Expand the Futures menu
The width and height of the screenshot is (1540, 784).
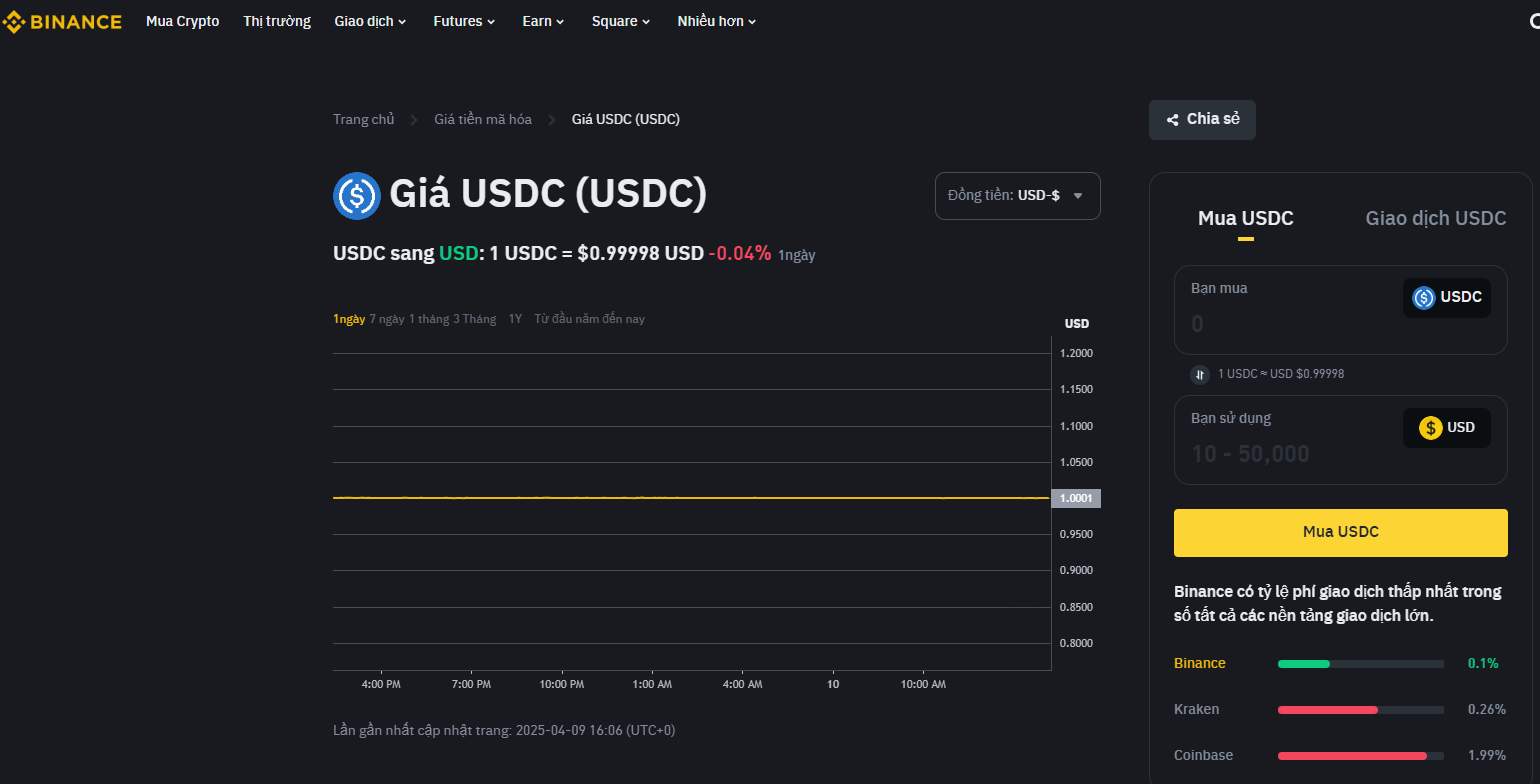tap(465, 21)
